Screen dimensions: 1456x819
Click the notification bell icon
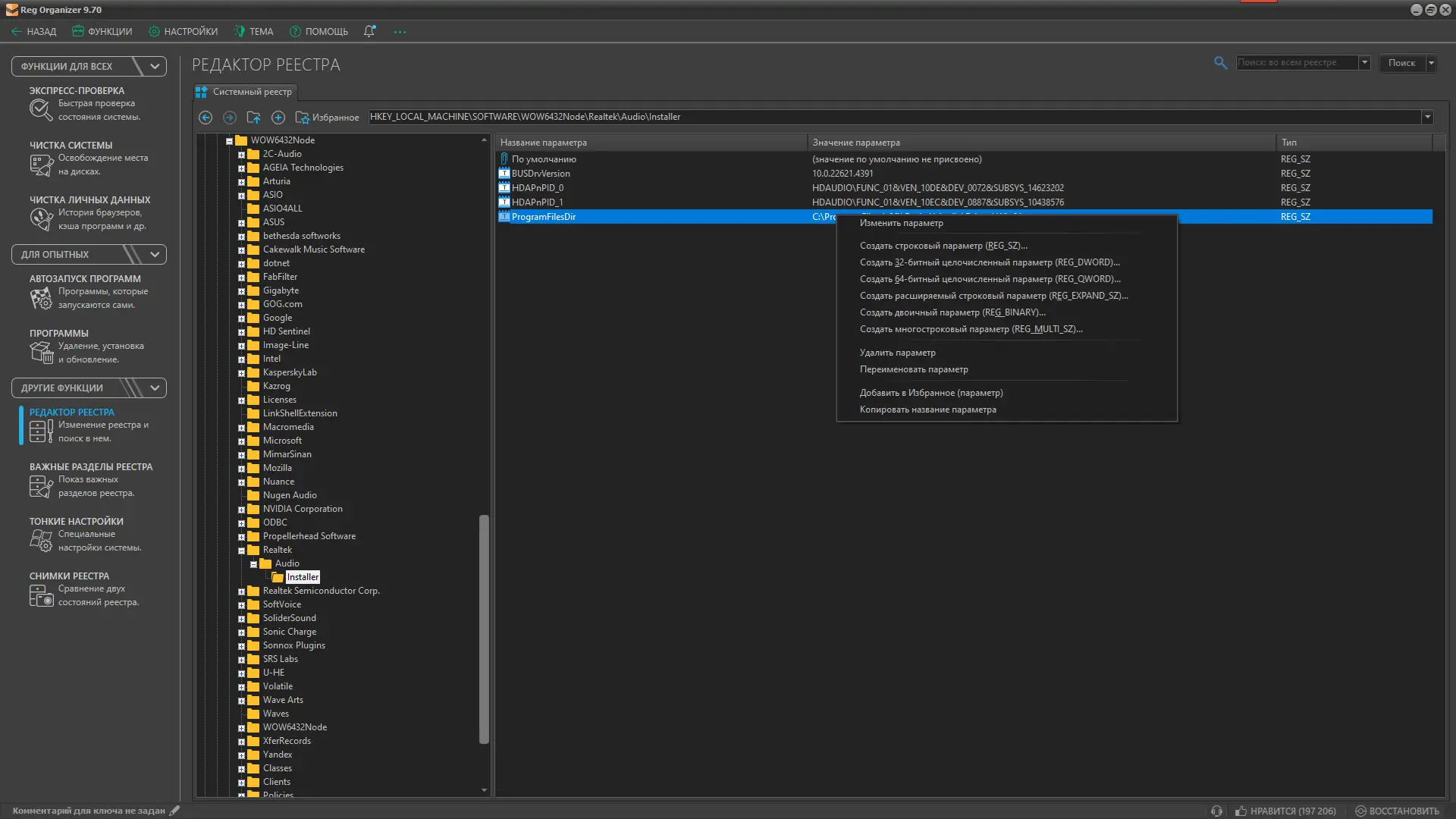pos(369,31)
